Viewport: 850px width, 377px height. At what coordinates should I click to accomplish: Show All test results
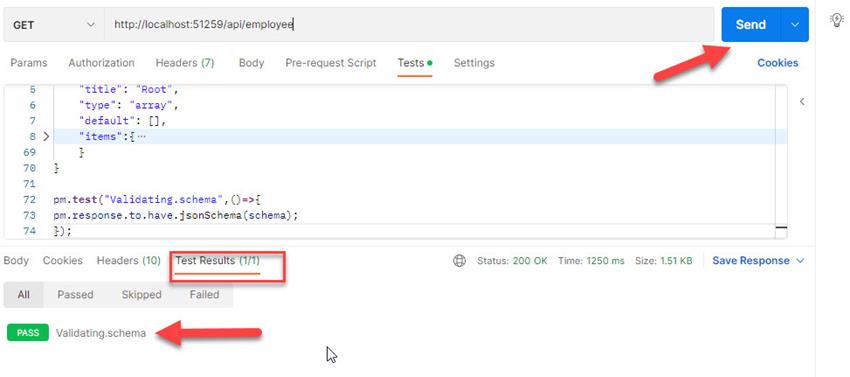point(23,295)
